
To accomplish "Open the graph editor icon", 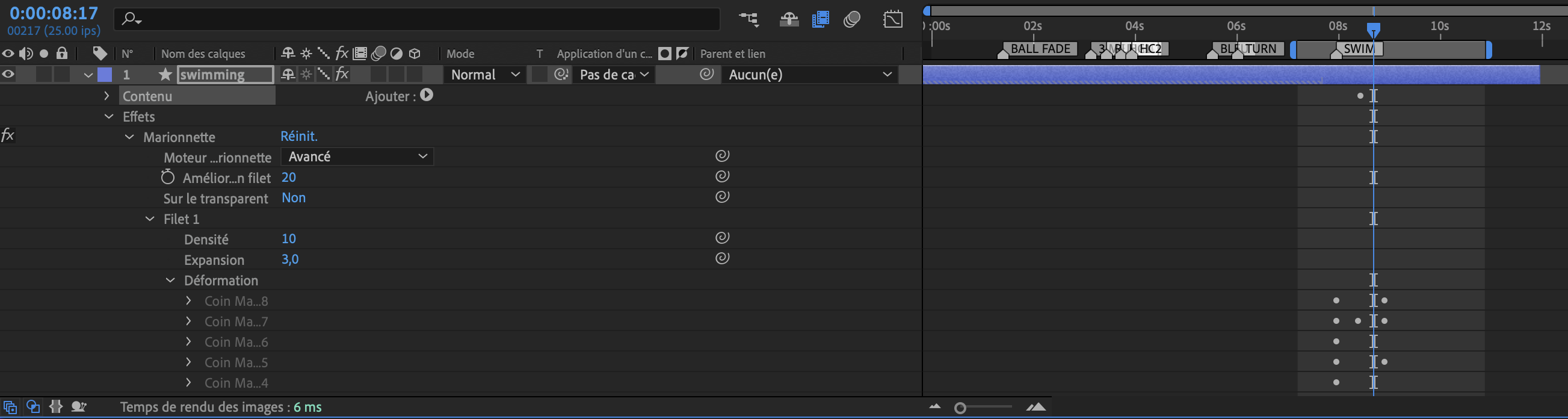I will tap(892, 19).
